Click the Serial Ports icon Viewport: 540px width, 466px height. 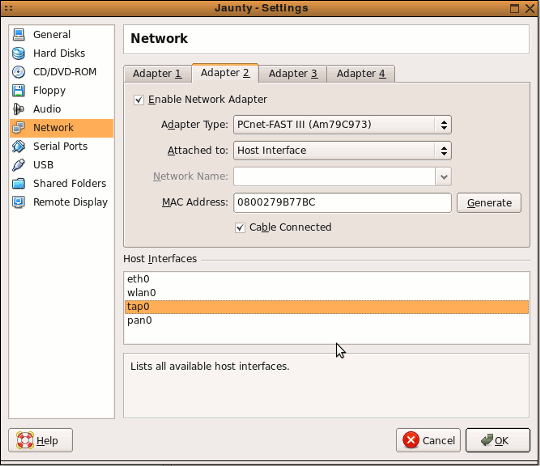19,146
